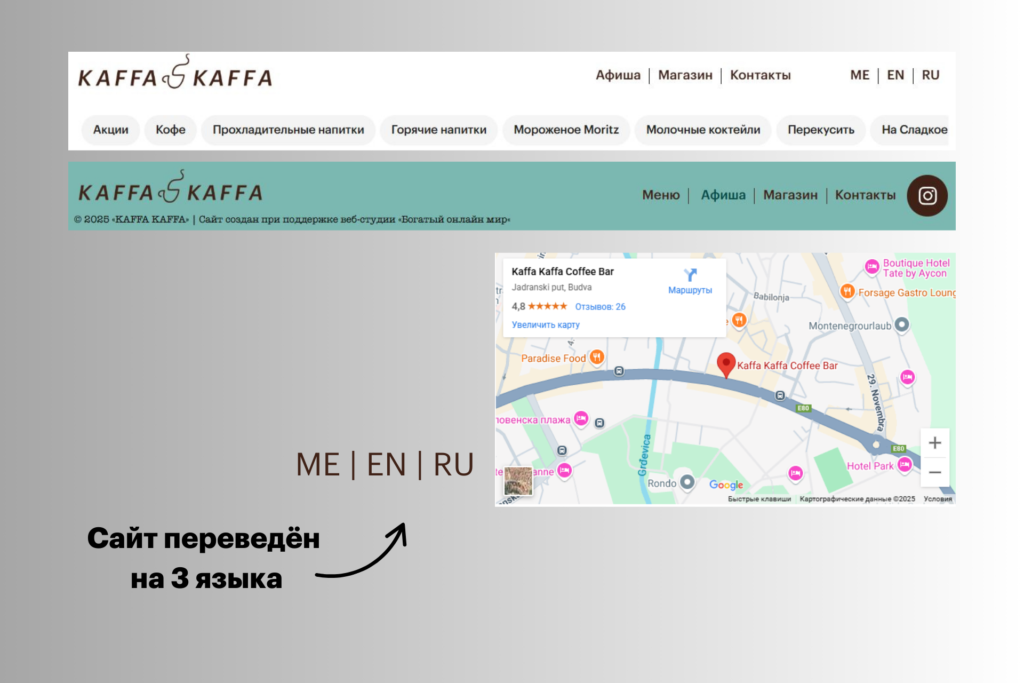
Task: Click the Hotel Park marker on map
Action: pos(904,465)
